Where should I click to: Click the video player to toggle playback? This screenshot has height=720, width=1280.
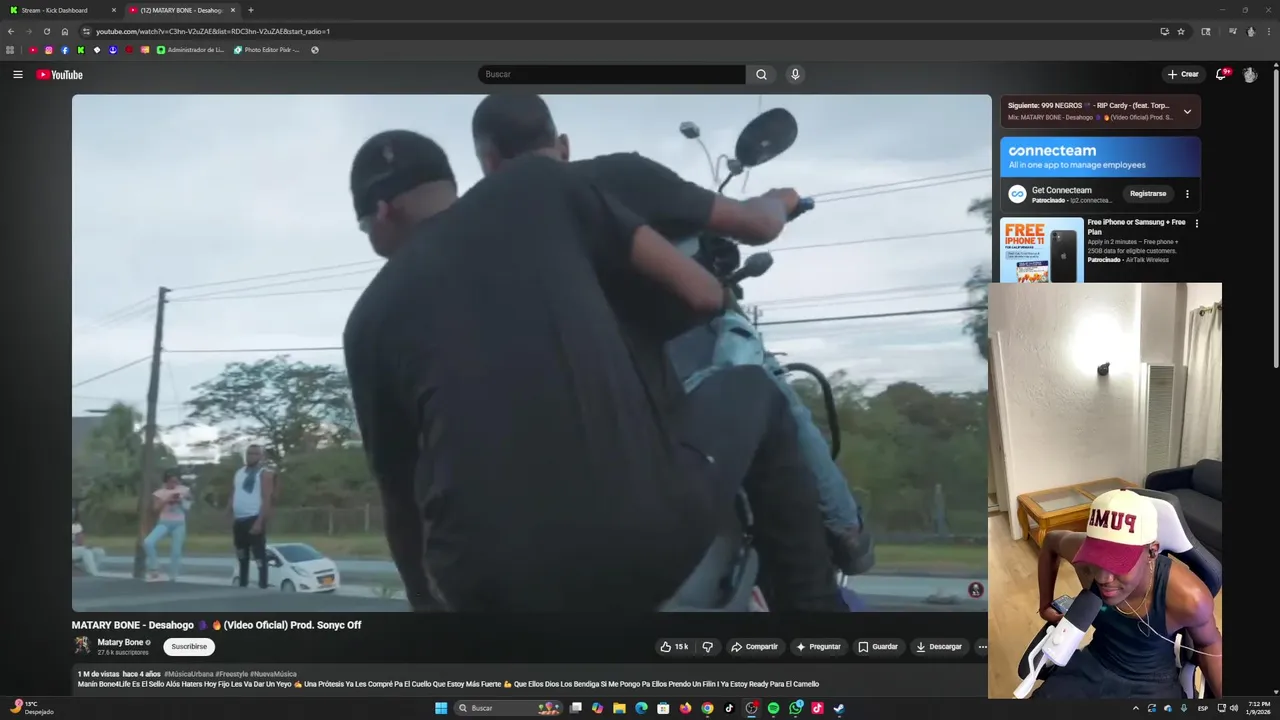[x=531, y=353]
